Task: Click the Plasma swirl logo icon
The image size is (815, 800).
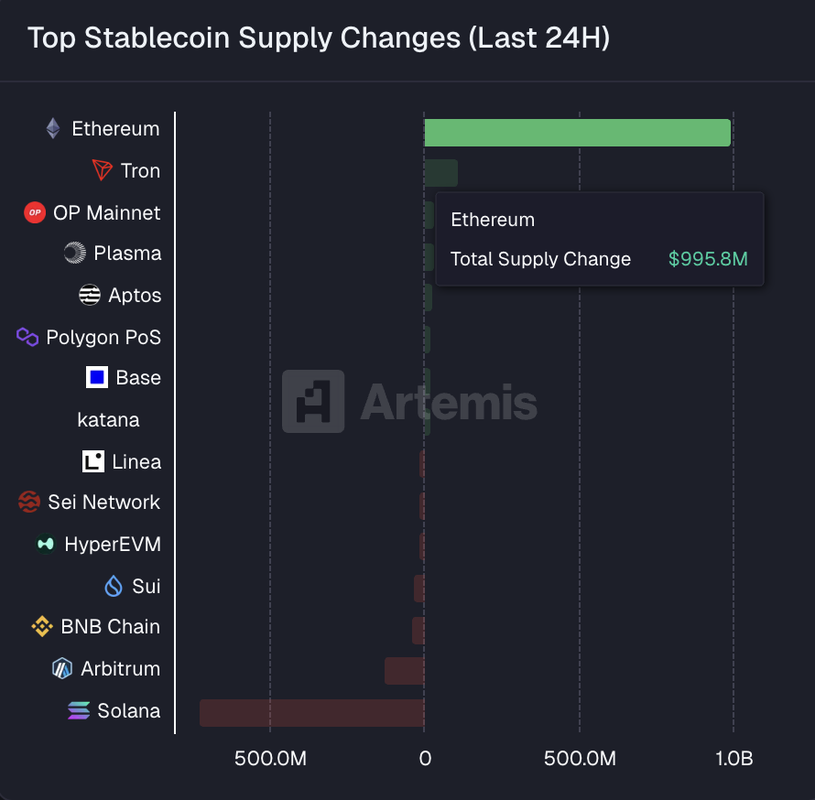Action: tap(75, 253)
